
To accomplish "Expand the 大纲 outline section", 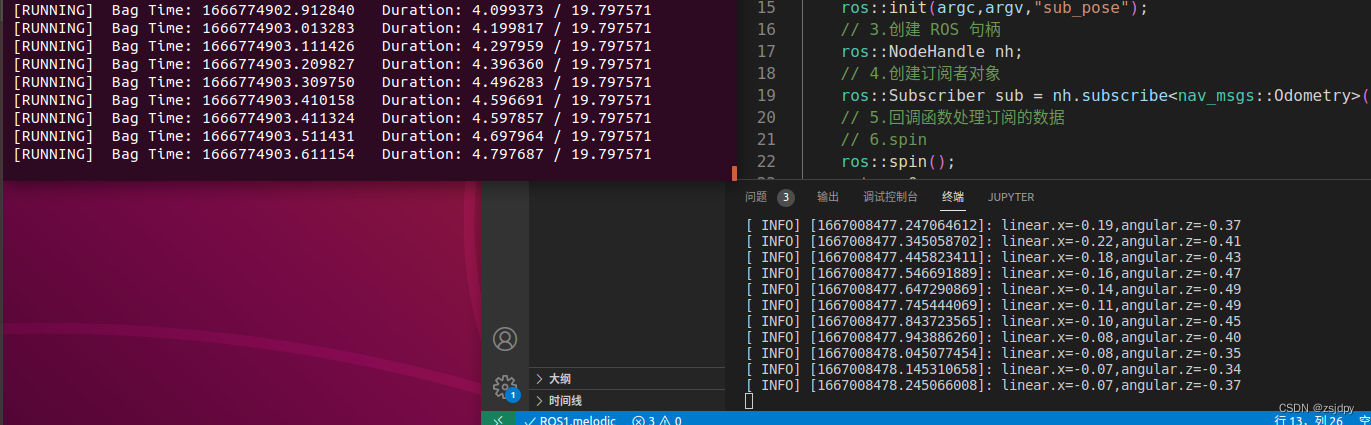I will point(627,379).
